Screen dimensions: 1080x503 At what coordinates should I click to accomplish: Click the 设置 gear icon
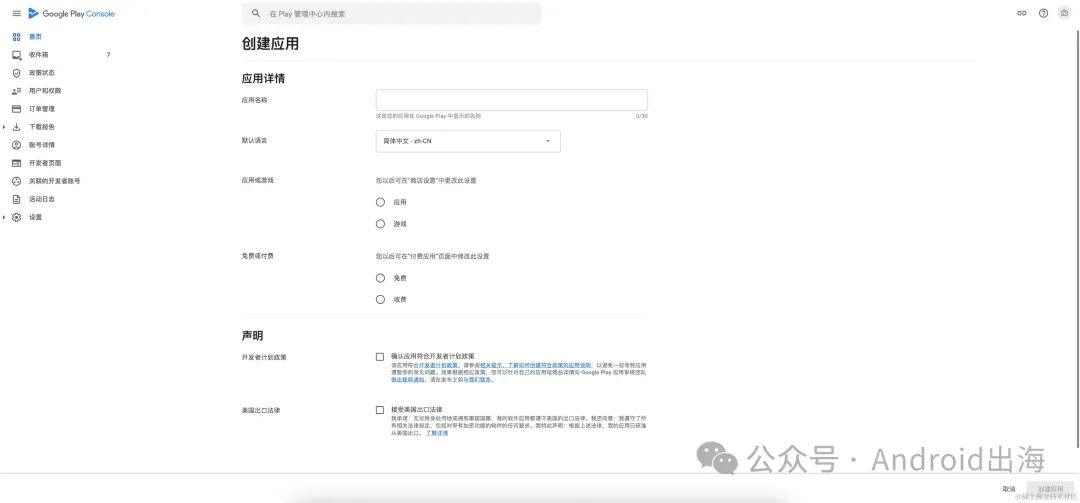[17, 217]
